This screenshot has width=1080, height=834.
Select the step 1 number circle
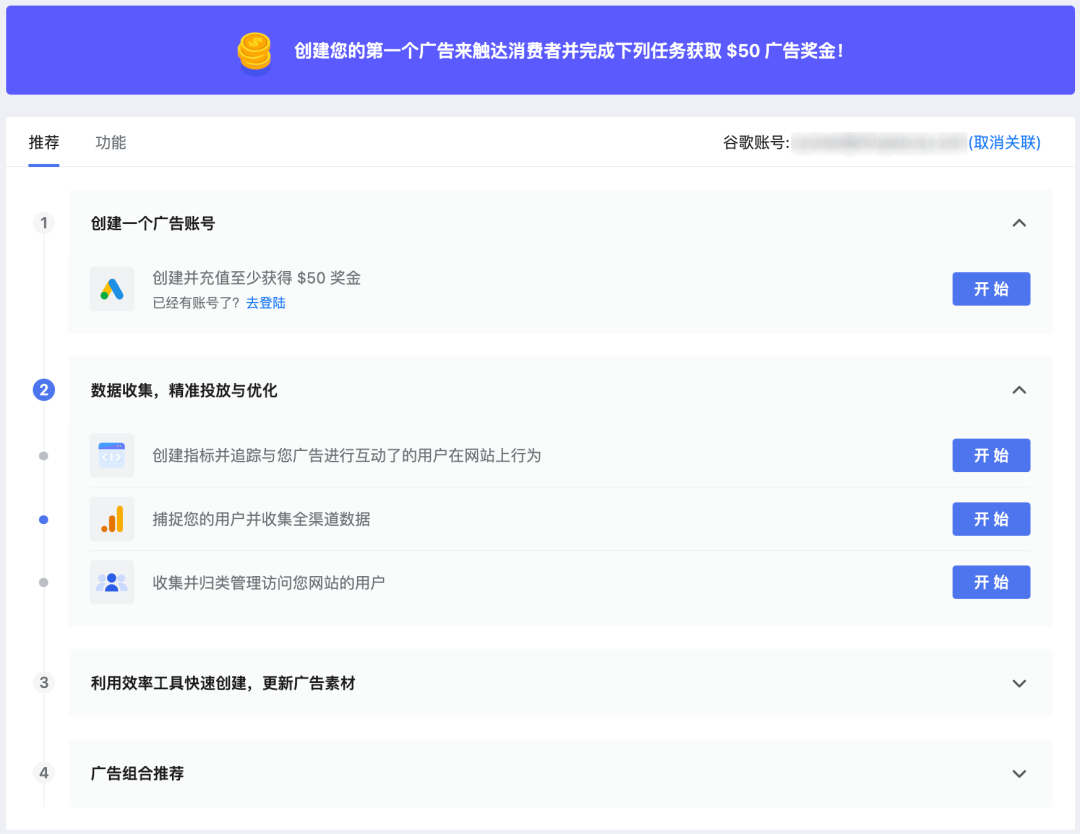coord(44,223)
